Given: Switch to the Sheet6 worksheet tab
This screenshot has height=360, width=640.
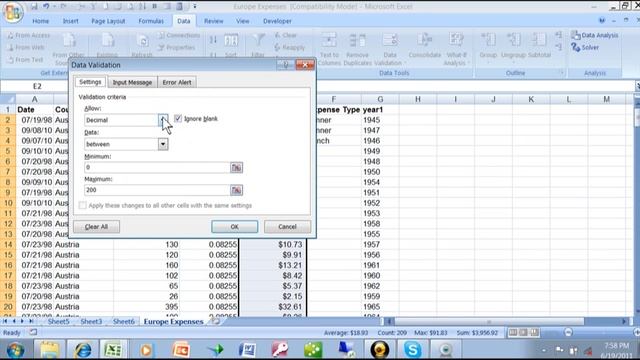Looking at the screenshot, I should click(124, 322).
